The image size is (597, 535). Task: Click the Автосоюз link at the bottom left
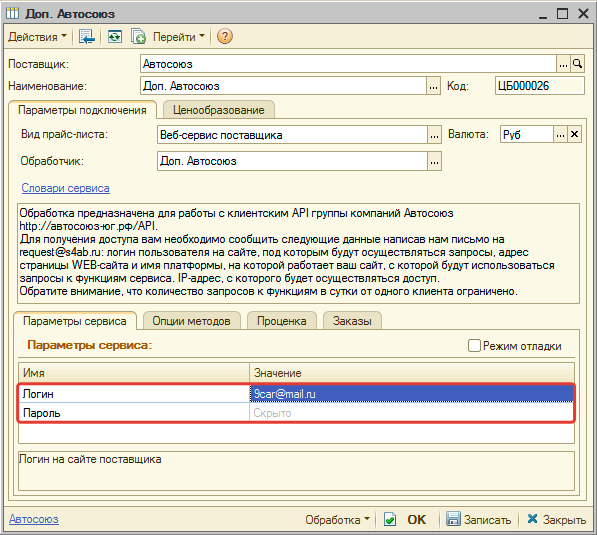[x=34, y=519]
